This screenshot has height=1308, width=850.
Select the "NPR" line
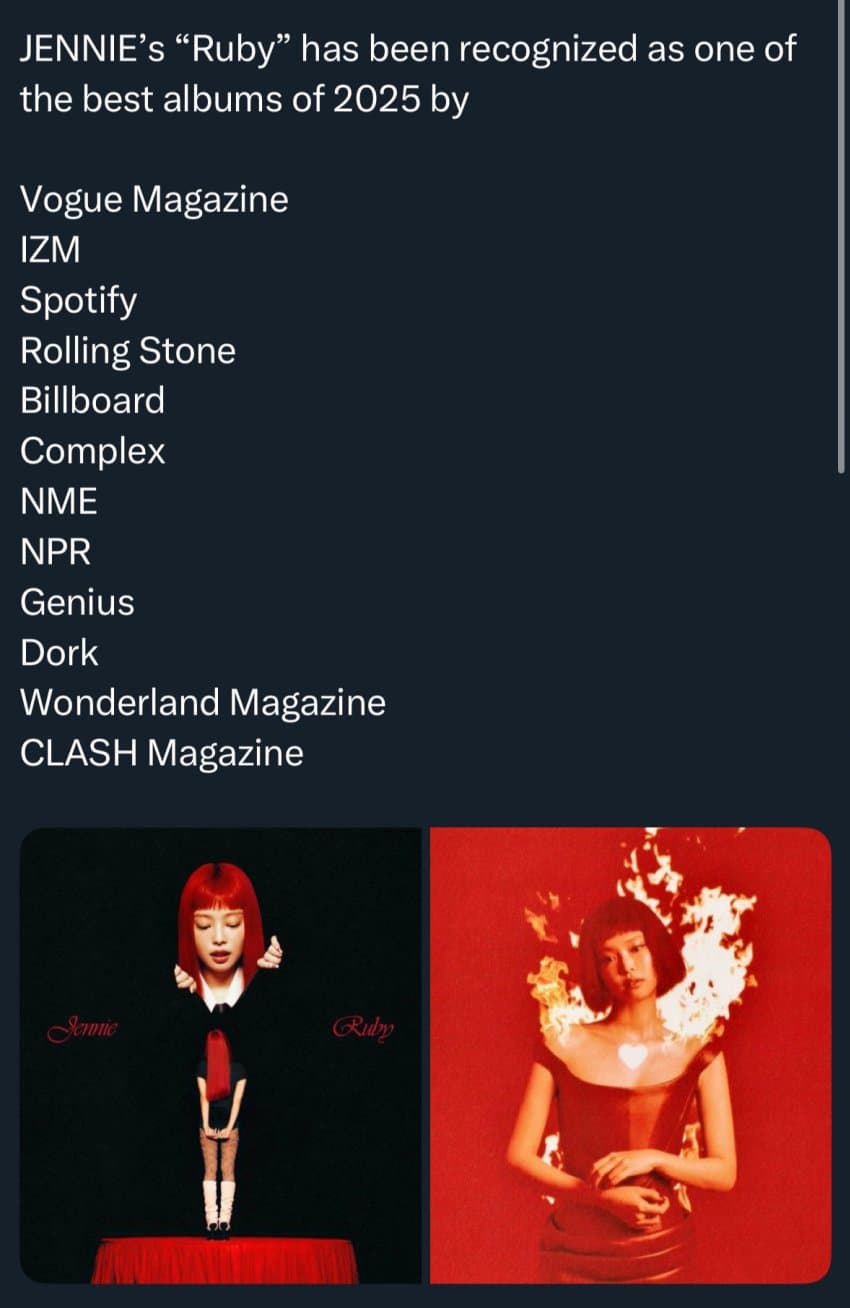(x=56, y=552)
